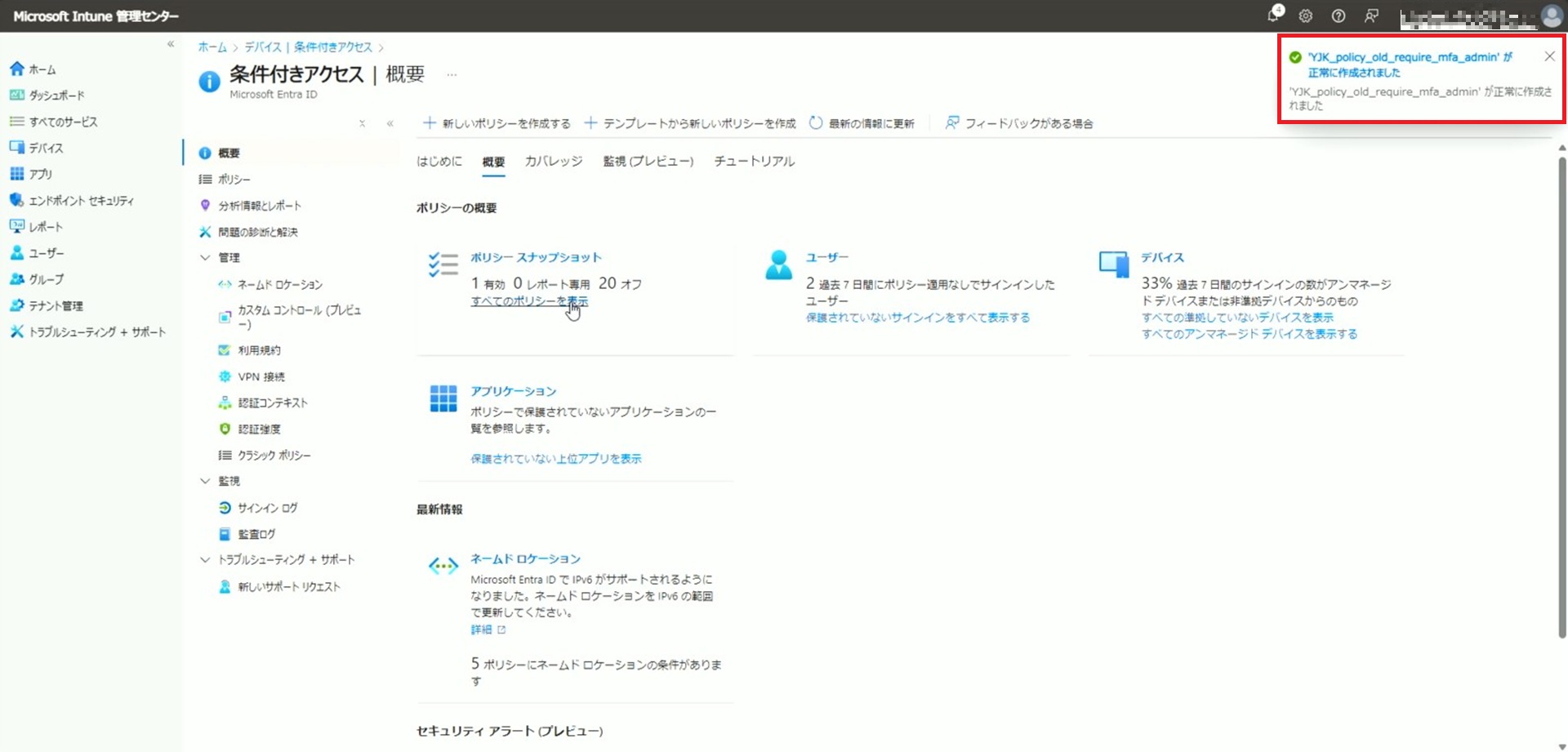Open the settings gear icon
Screen dimensions: 1568x752
[x=1306, y=16]
